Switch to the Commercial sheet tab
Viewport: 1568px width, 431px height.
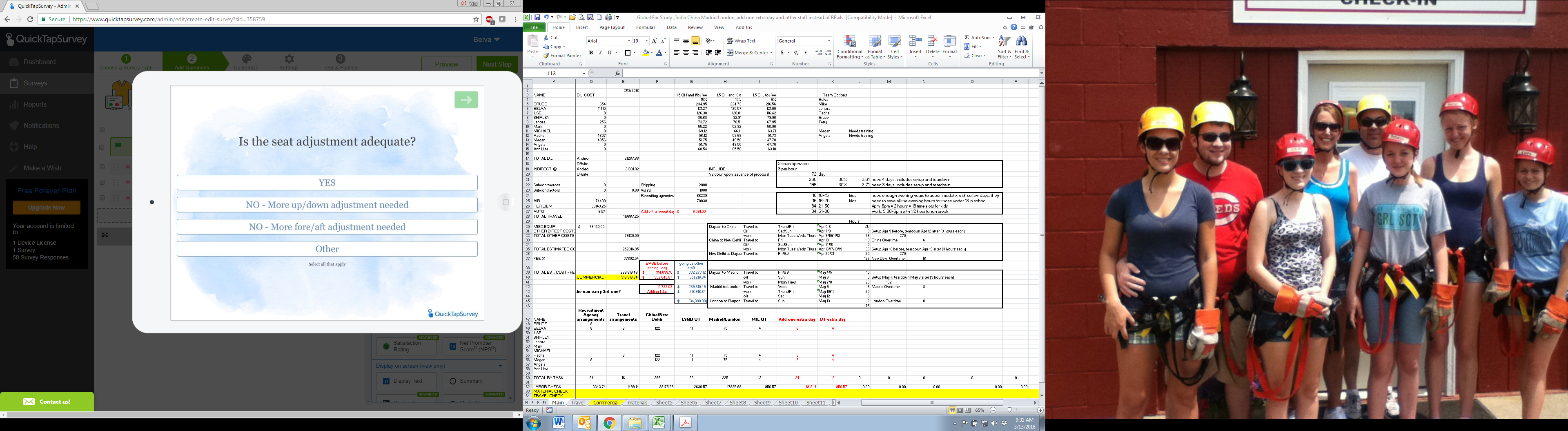(605, 402)
